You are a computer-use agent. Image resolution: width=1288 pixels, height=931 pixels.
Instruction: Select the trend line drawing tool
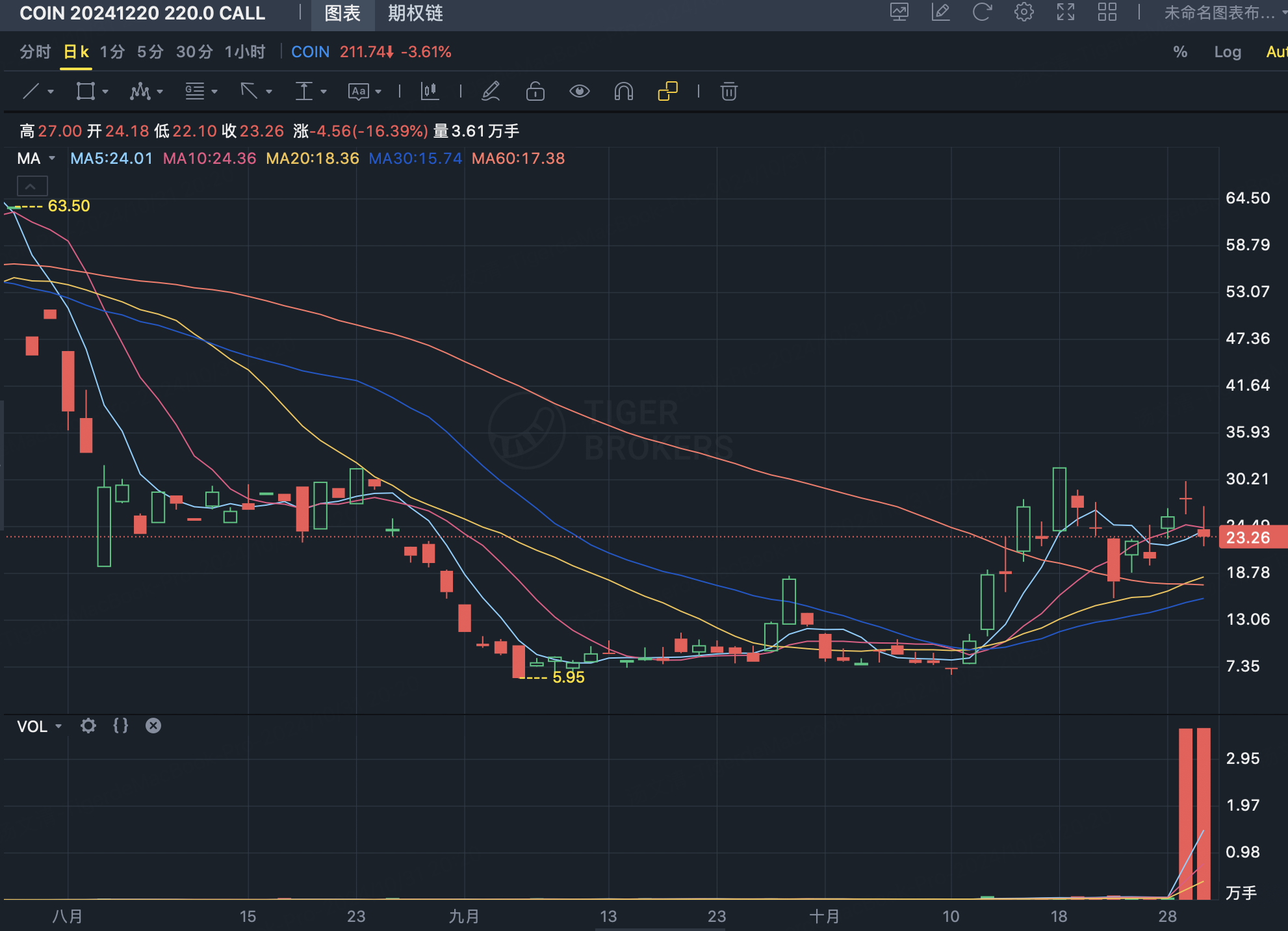coord(31,92)
